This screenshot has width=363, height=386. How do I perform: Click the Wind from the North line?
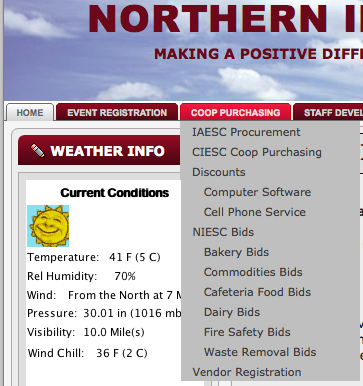[x=104, y=295]
